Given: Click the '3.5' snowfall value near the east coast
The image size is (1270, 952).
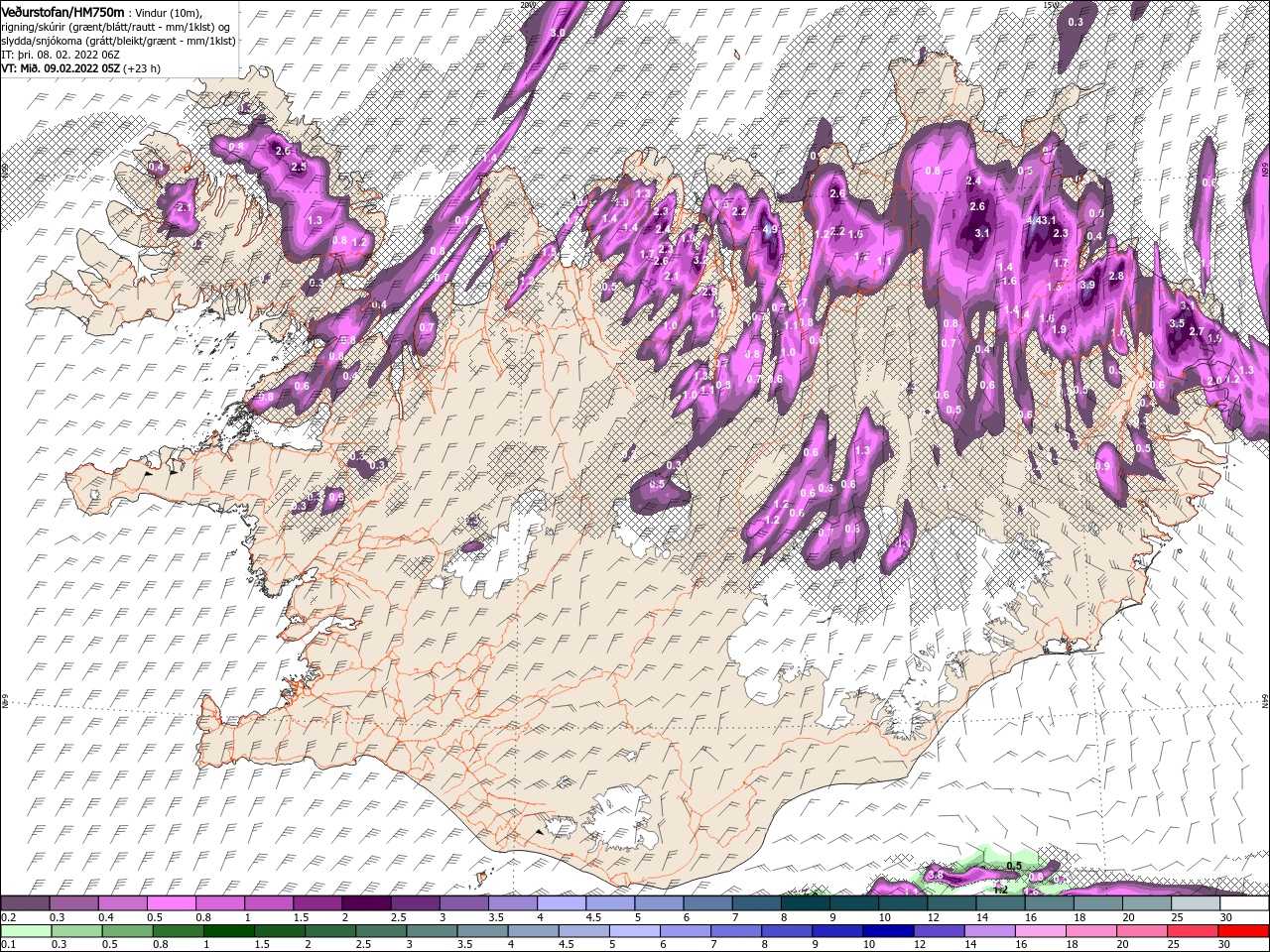Looking at the screenshot, I should coord(1178,323).
